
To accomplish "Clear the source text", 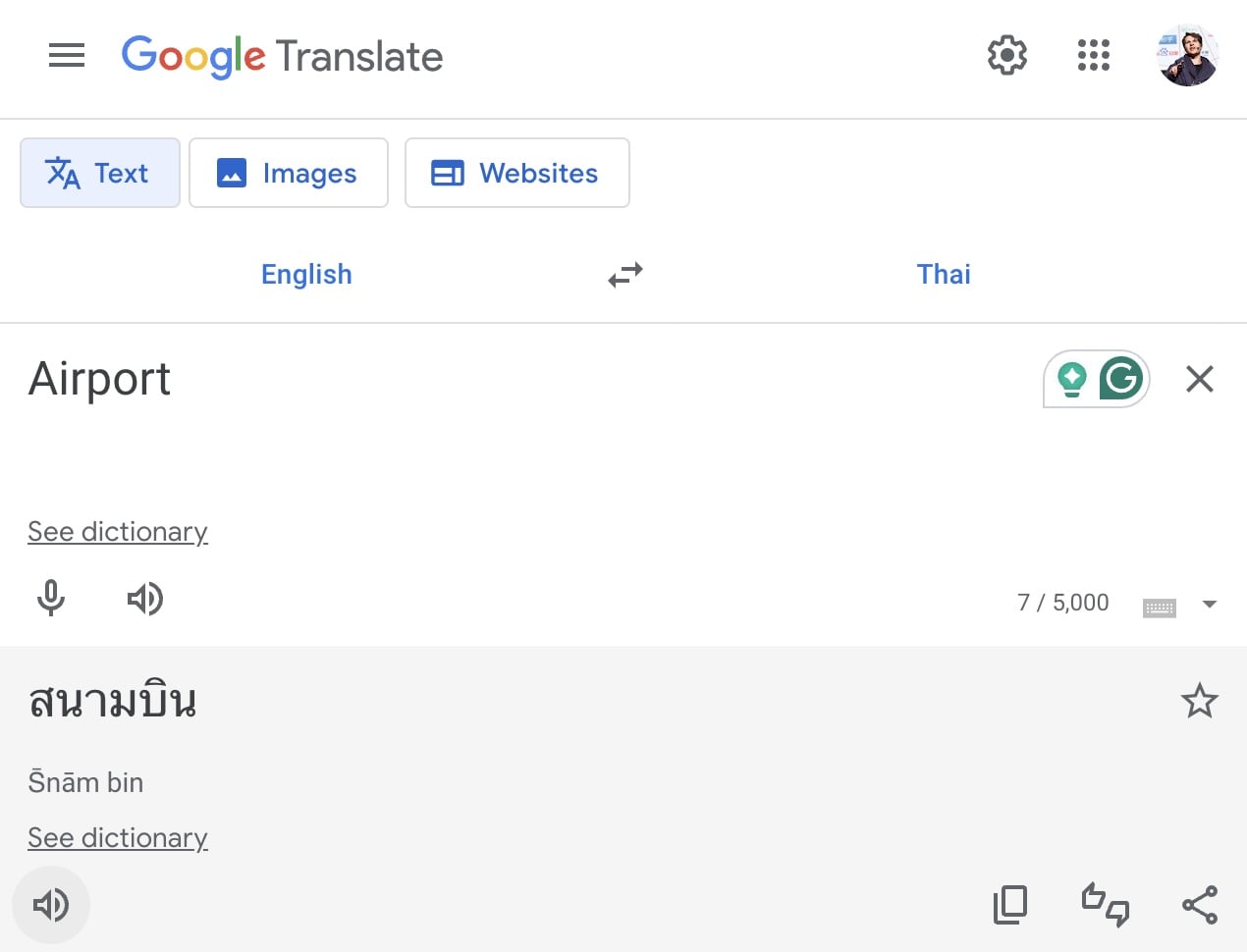I will (1200, 379).
